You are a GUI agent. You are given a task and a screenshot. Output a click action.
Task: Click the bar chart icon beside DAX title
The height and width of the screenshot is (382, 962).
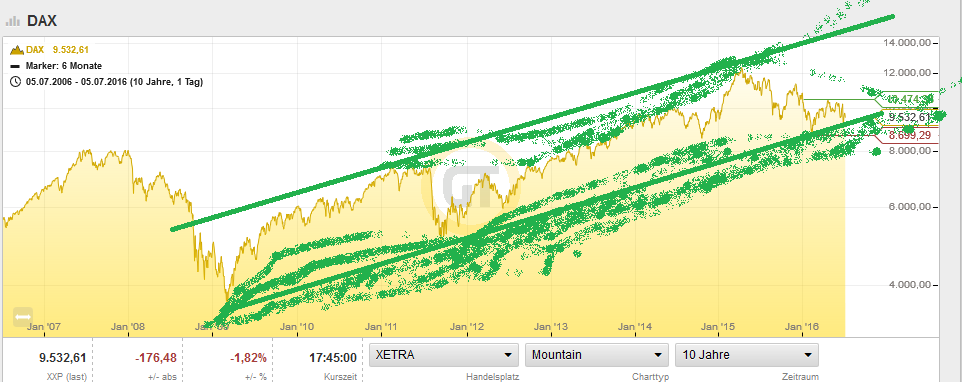(x=13, y=21)
